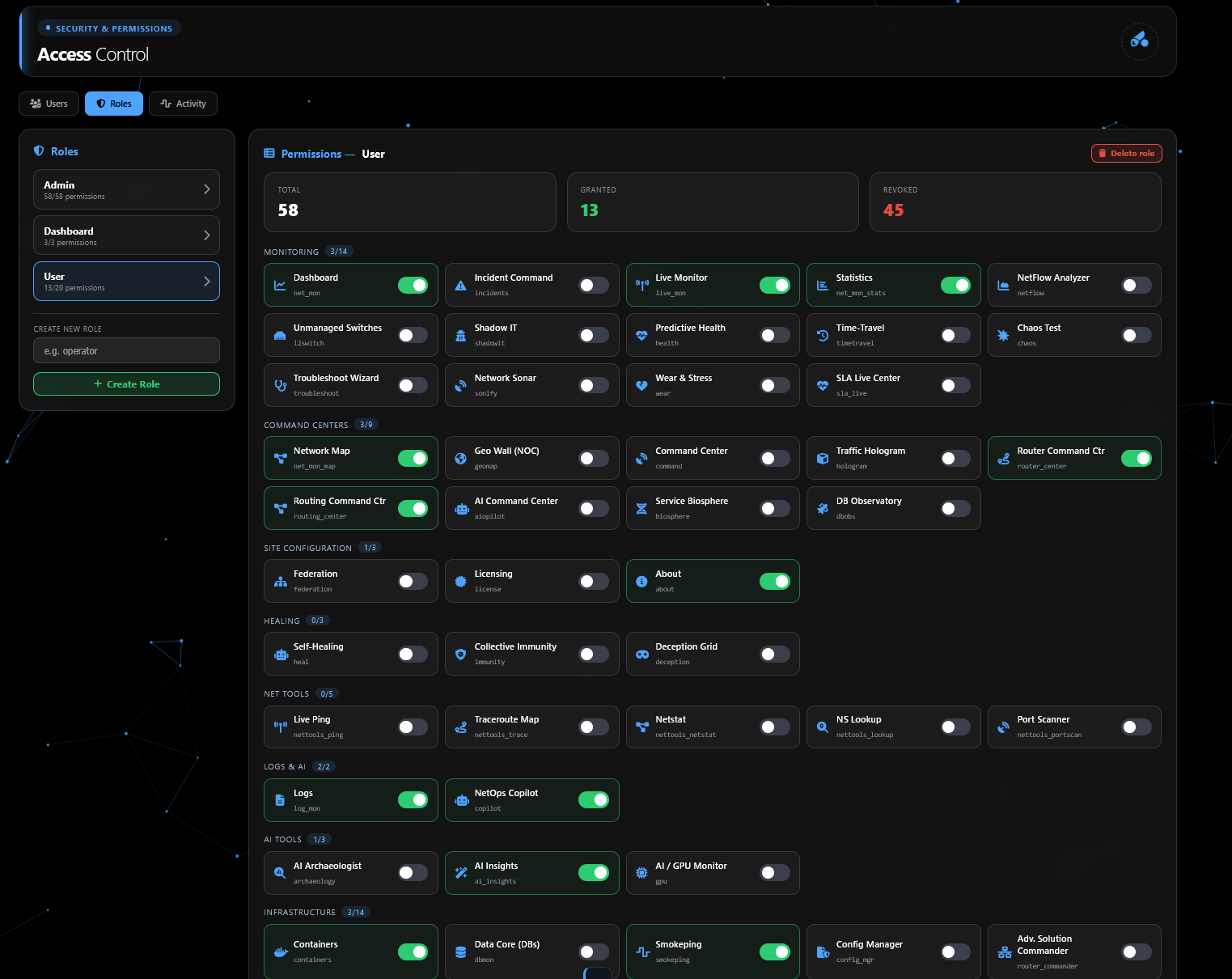Image resolution: width=1232 pixels, height=979 pixels.
Task: Click the Time-Travel history icon
Action: (822, 336)
